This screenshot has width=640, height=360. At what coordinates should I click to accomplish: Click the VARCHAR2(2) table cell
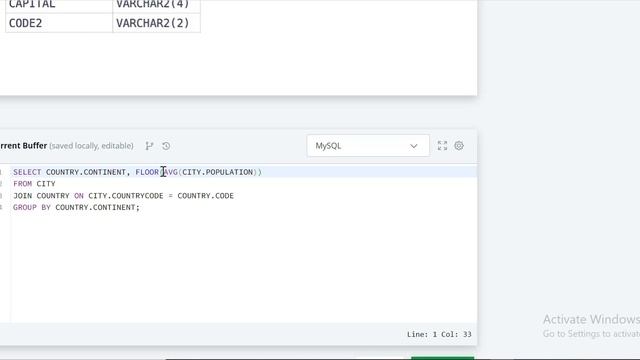click(156, 23)
